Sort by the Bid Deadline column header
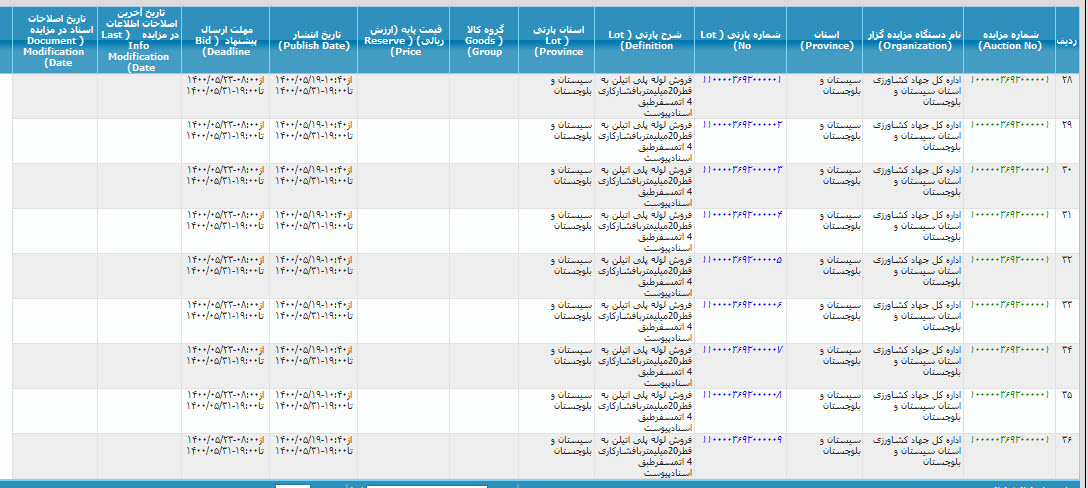1088x488 pixels. (225, 40)
